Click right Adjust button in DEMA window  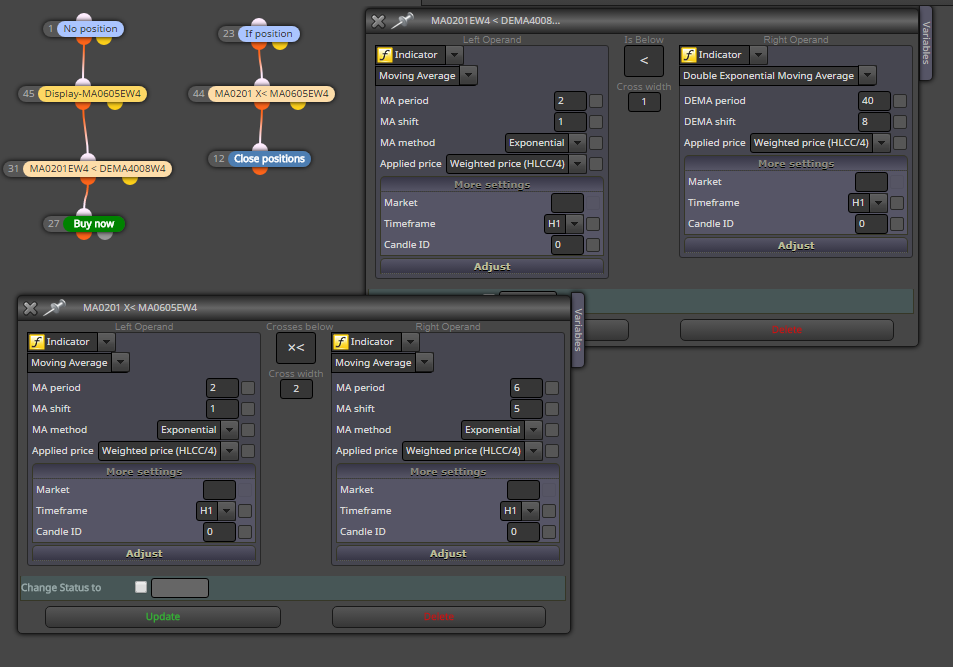click(796, 246)
